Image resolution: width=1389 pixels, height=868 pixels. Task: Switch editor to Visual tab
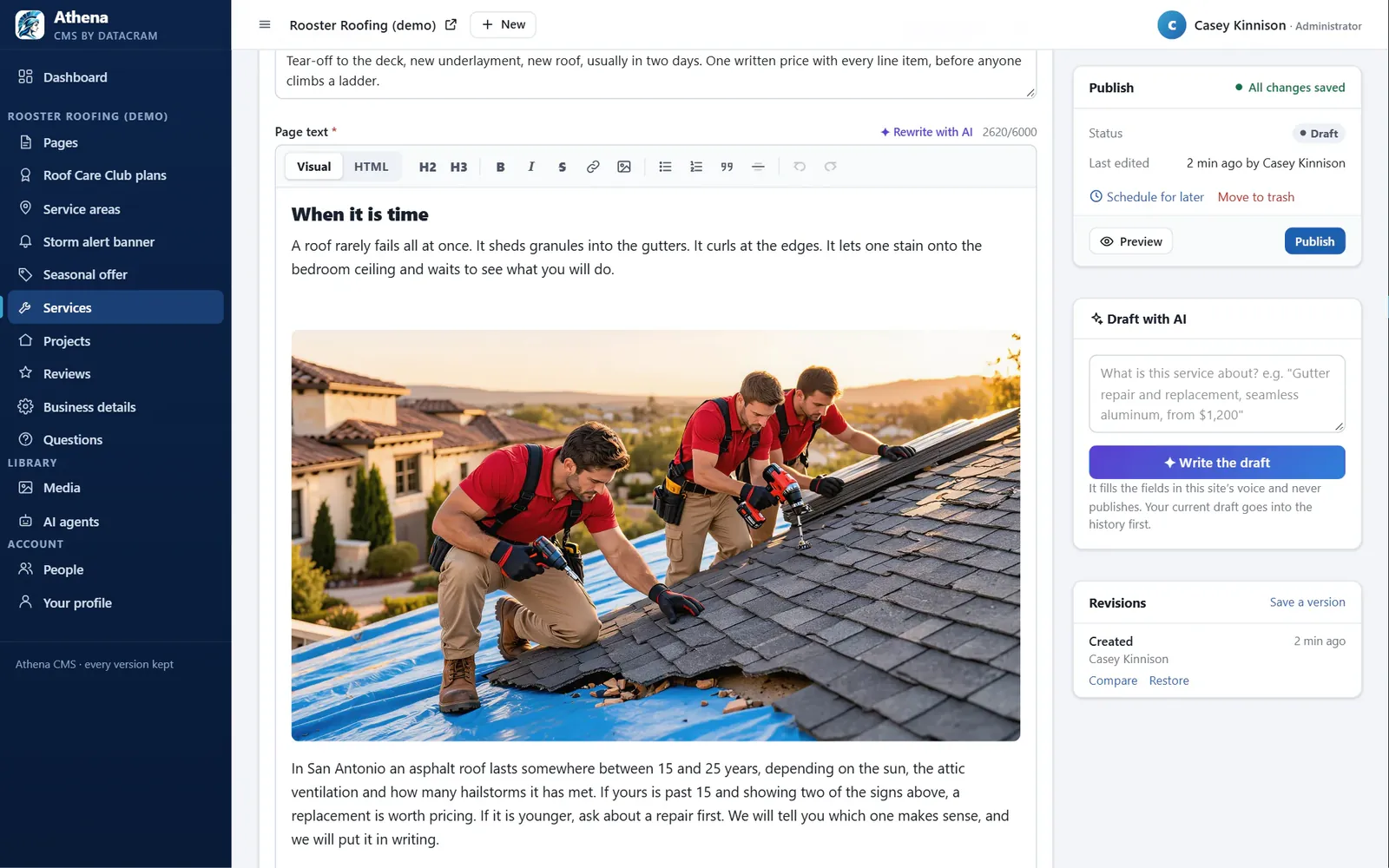[313, 167]
